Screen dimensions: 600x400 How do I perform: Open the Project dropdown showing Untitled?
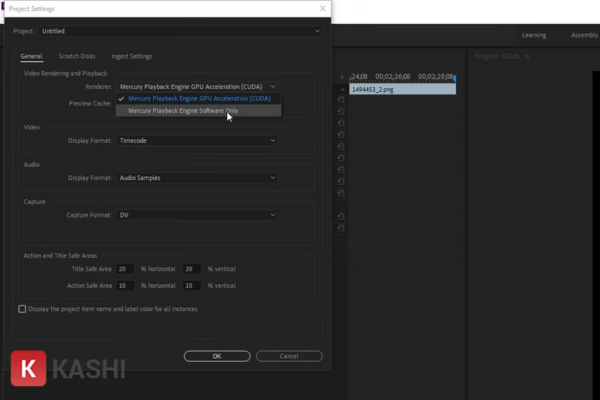pos(179,31)
